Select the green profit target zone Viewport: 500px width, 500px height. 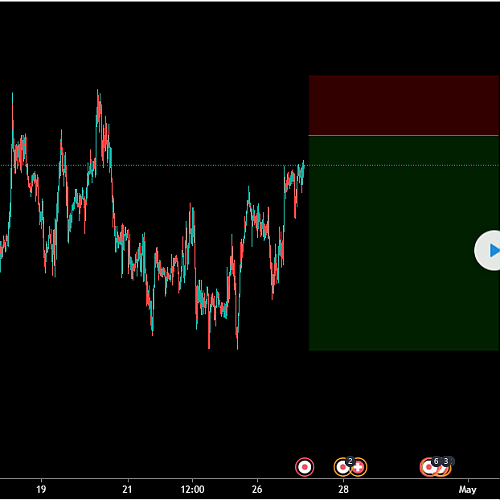(x=404, y=243)
